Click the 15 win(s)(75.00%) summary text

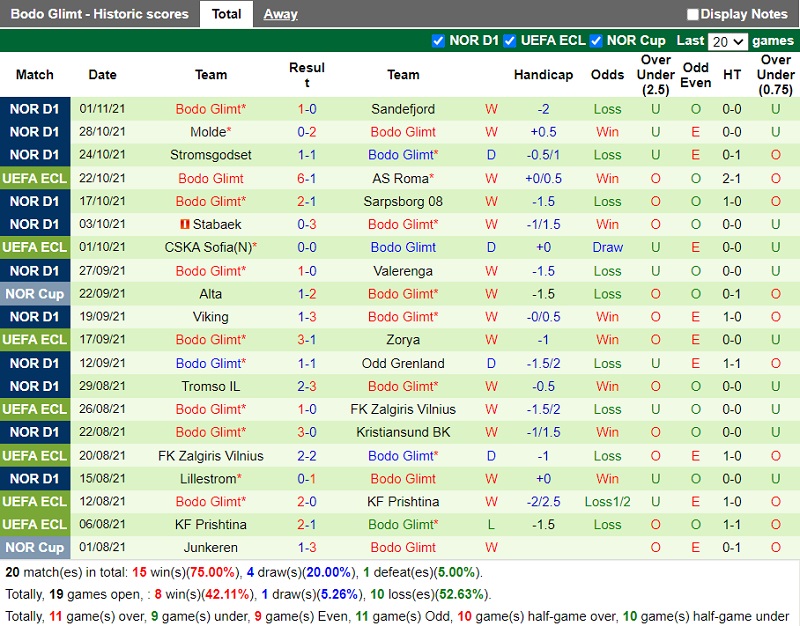(186, 572)
